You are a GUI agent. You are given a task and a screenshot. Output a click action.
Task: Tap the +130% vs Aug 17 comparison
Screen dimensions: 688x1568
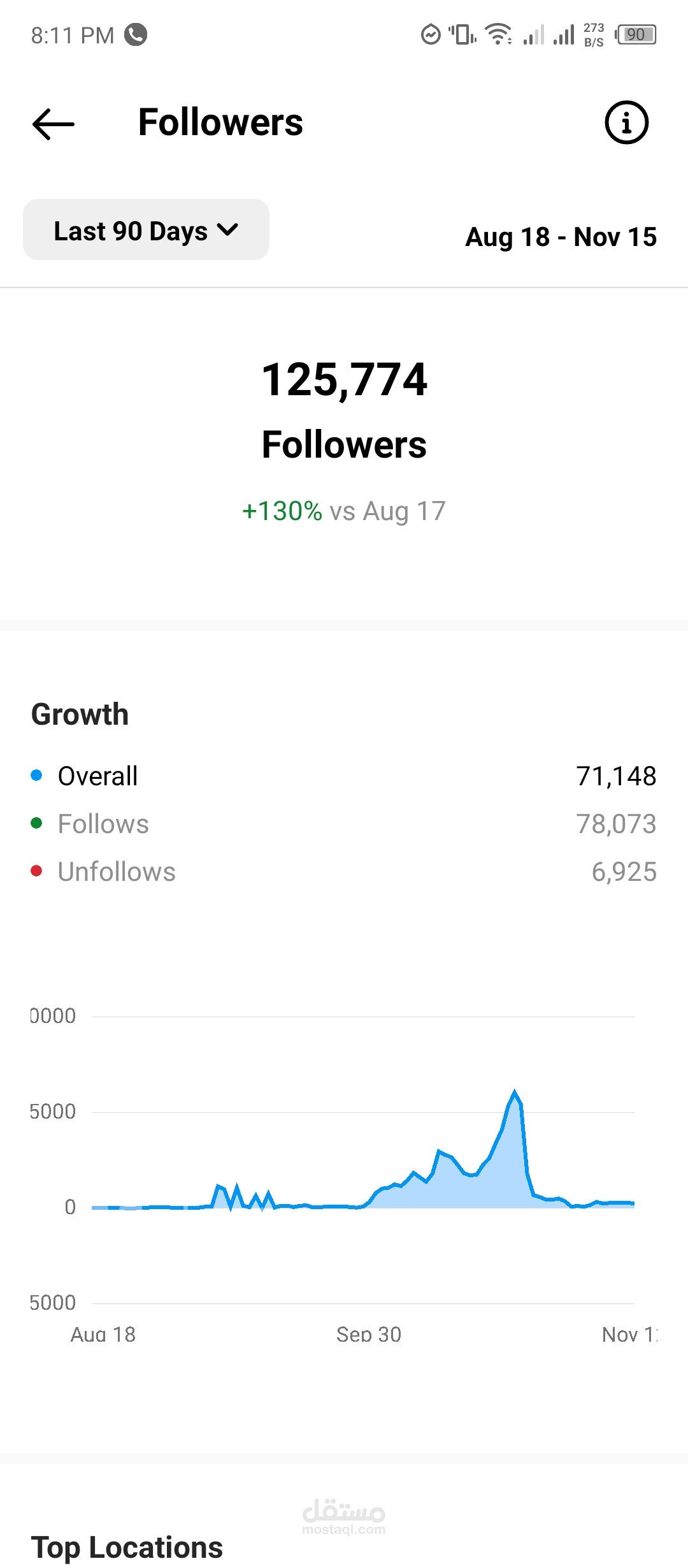tap(344, 511)
